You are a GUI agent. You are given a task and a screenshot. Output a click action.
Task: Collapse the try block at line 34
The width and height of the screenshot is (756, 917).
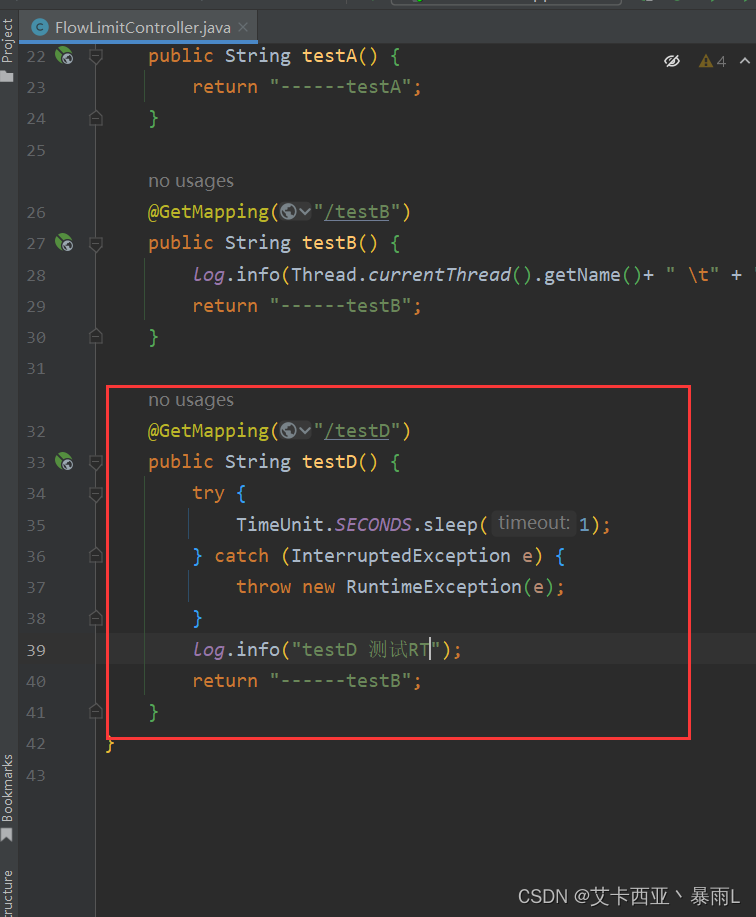[96, 494]
